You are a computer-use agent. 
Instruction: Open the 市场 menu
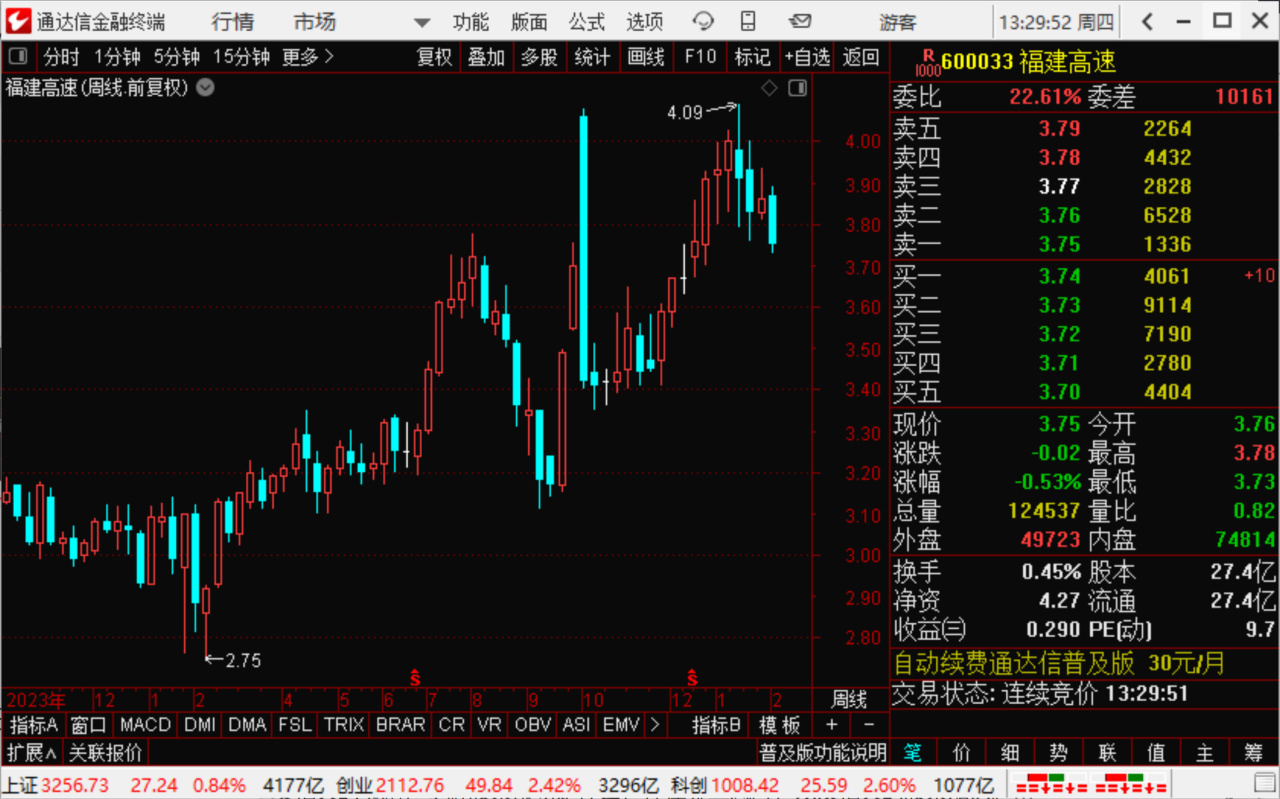point(315,21)
